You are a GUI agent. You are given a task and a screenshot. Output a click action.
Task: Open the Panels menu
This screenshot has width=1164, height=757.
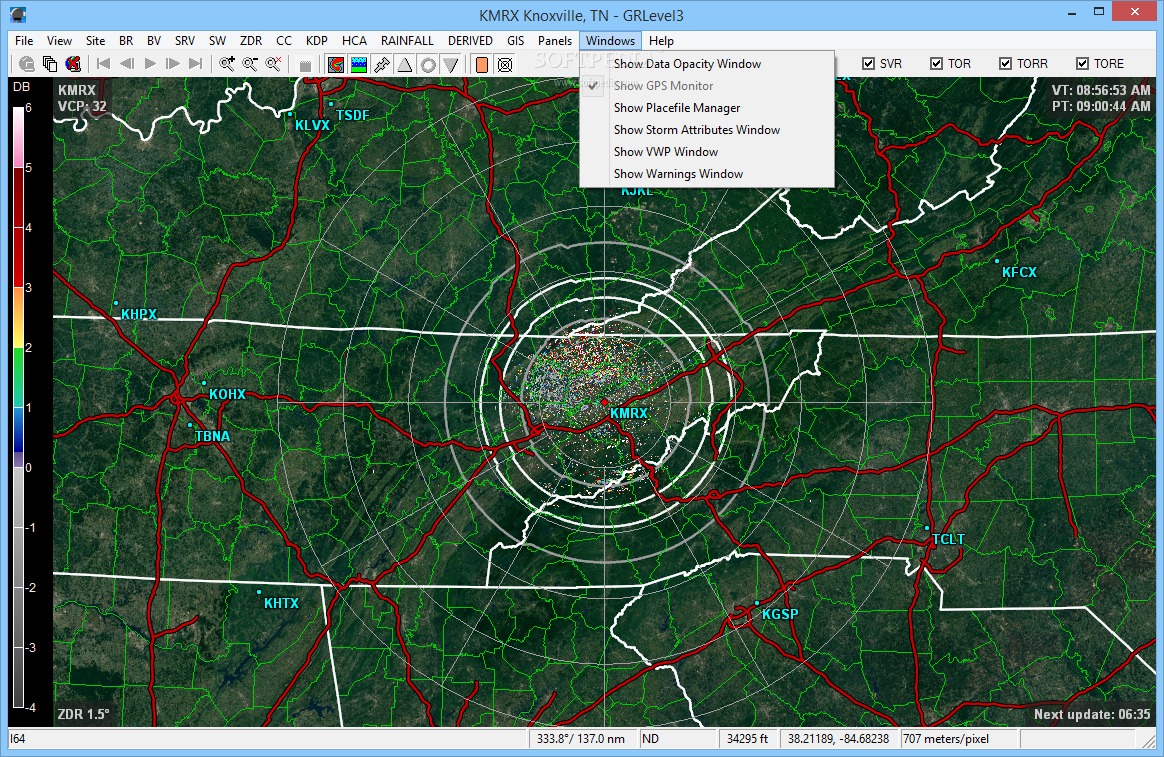click(555, 41)
